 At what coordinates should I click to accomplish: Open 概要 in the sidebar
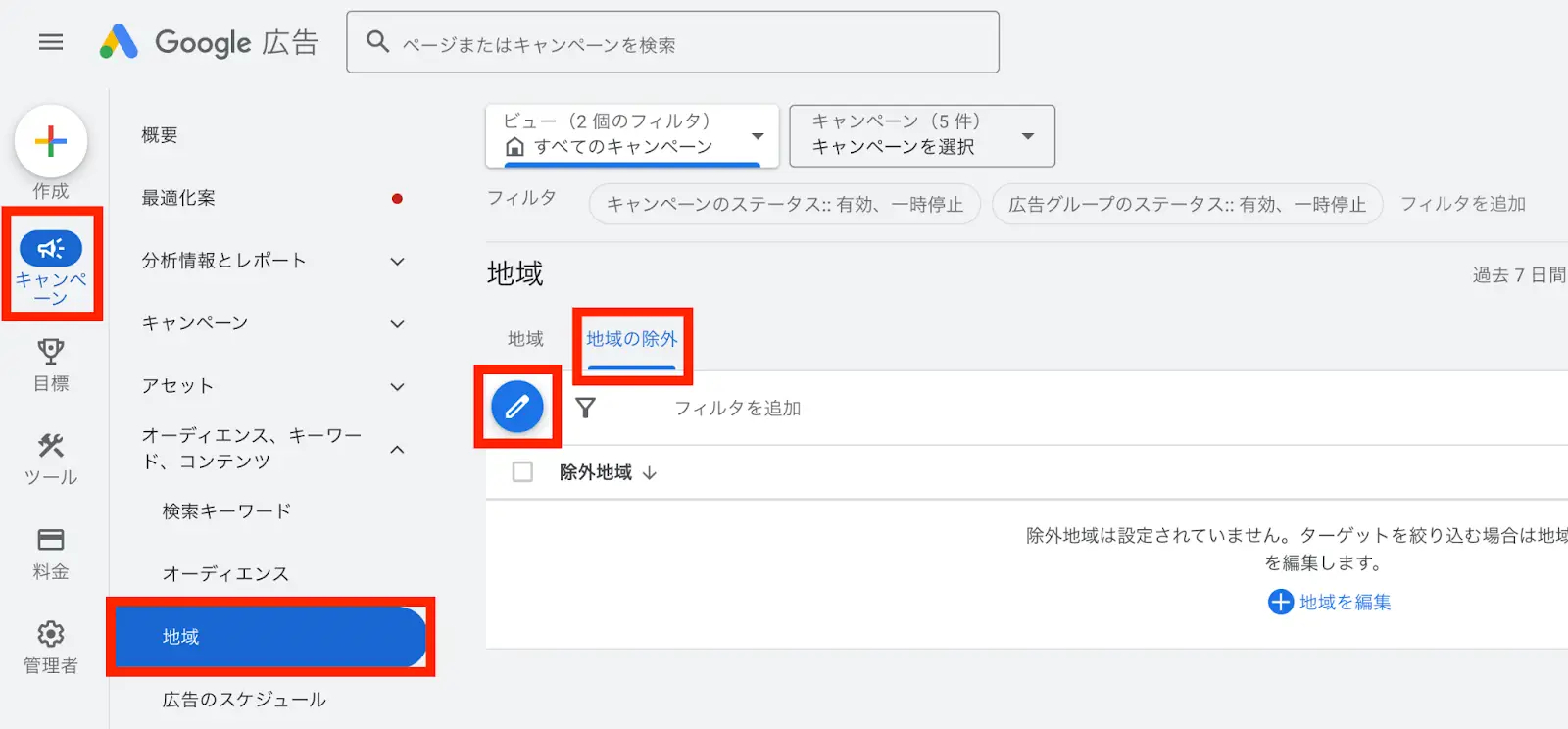tap(160, 135)
